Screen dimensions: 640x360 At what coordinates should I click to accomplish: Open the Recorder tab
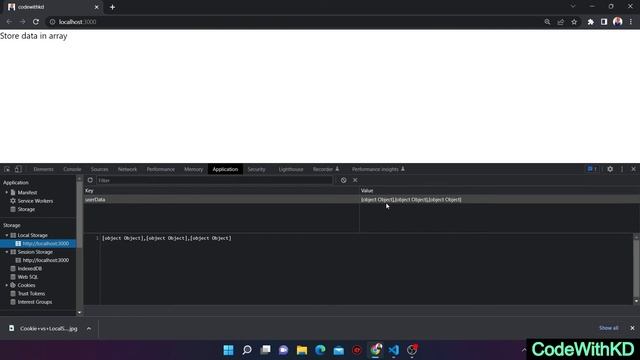pyautogui.click(x=326, y=169)
